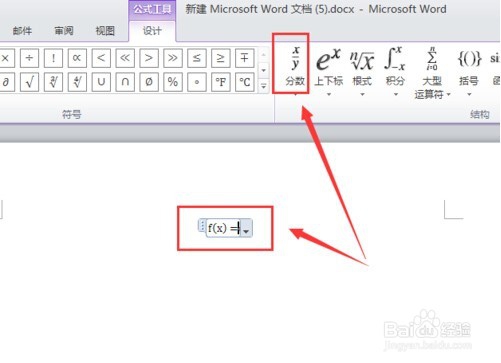
Task: Select the 公式工具 contextual tab header
Action: point(152,9)
